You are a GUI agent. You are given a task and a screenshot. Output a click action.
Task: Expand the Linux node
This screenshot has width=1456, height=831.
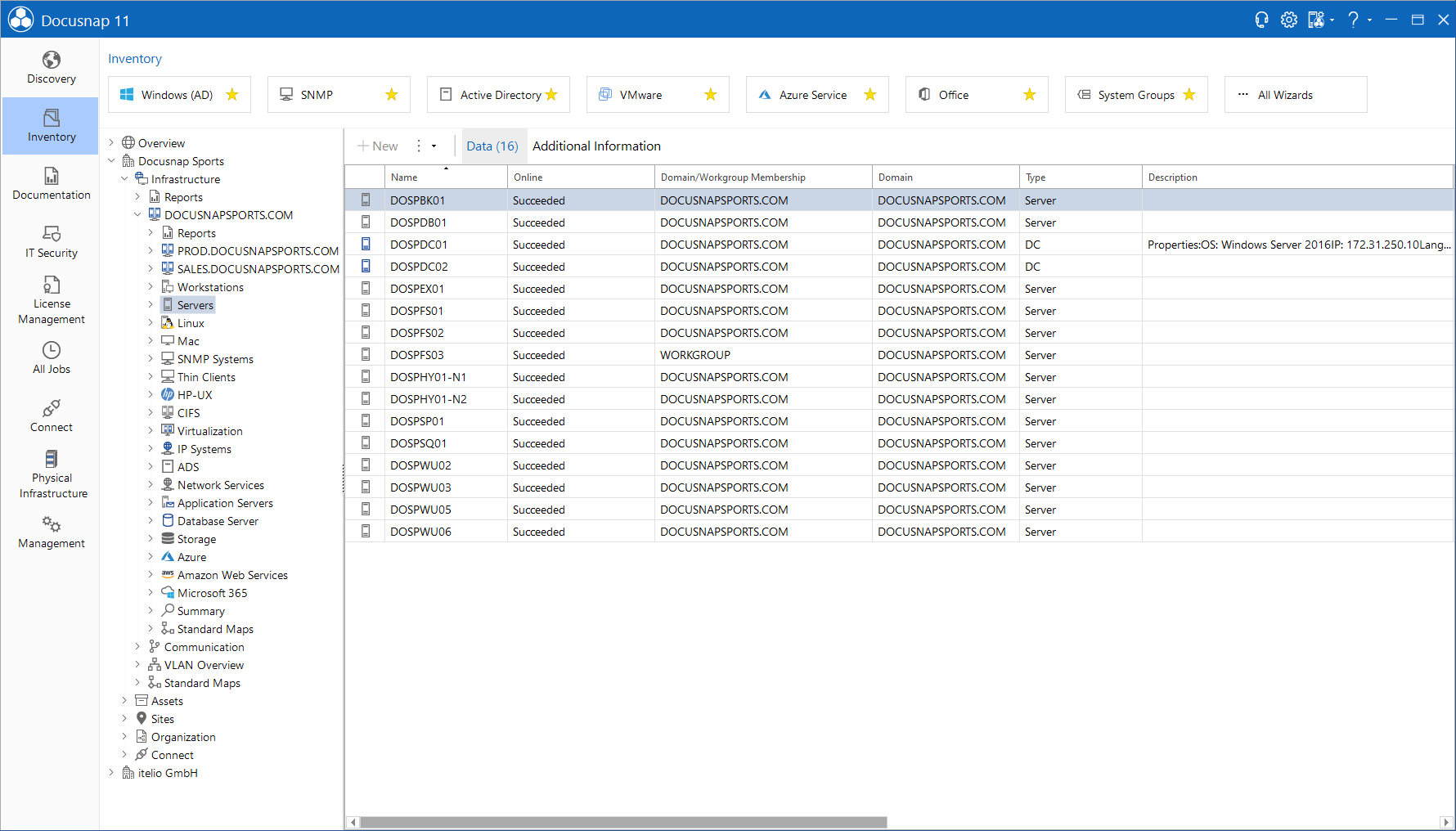click(151, 323)
